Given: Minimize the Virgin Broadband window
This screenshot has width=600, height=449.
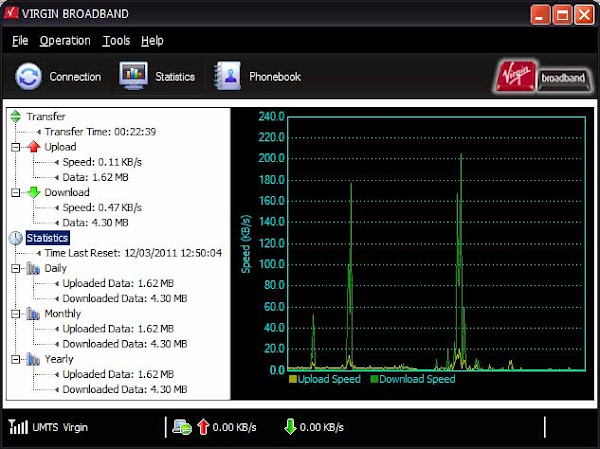Looking at the screenshot, I should (x=540, y=15).
